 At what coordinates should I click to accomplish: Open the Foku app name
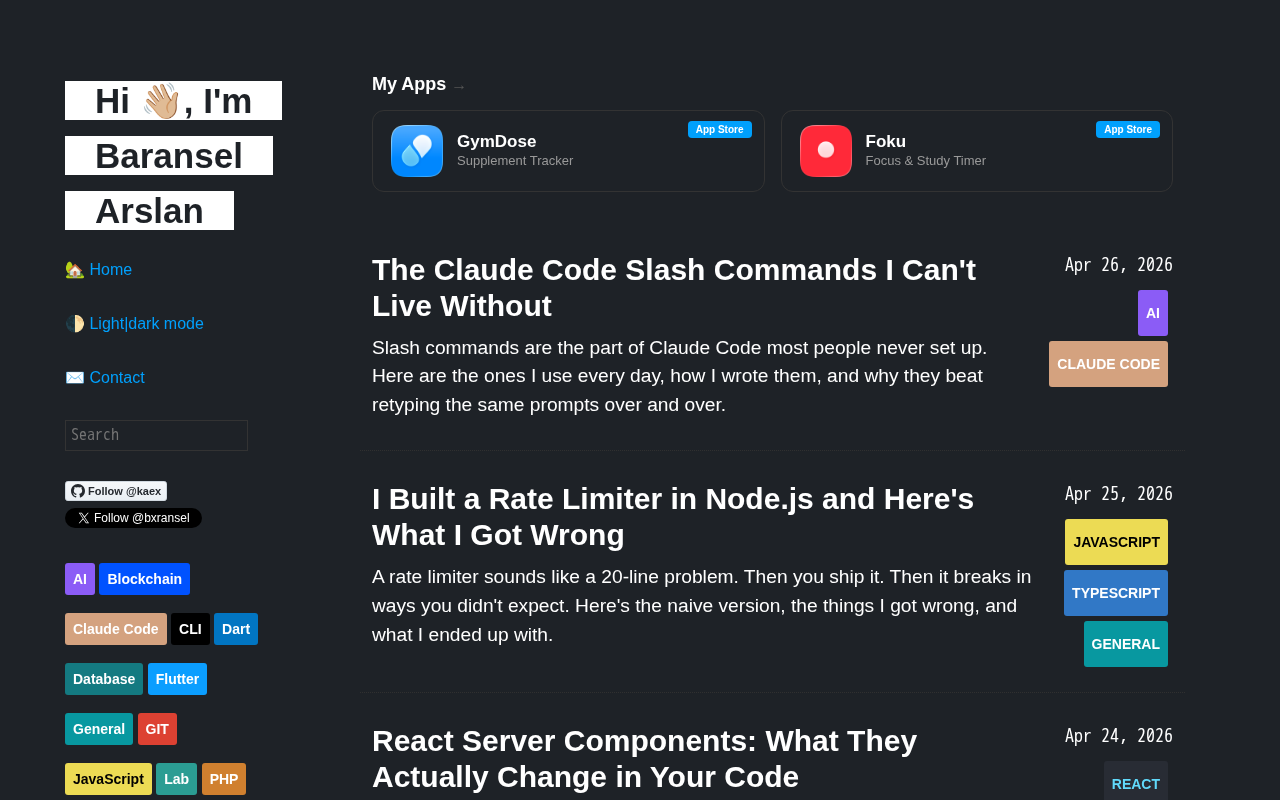(886, 142)
